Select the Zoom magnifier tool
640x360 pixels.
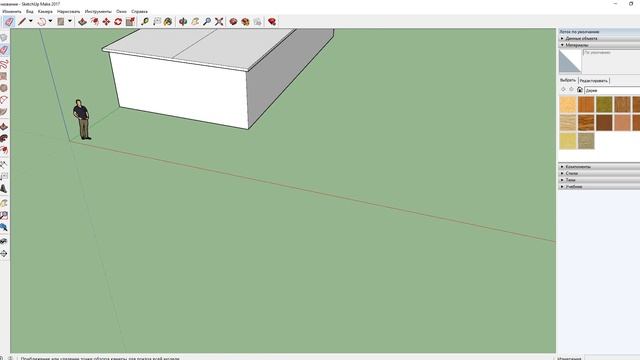[x=207, y=22]
